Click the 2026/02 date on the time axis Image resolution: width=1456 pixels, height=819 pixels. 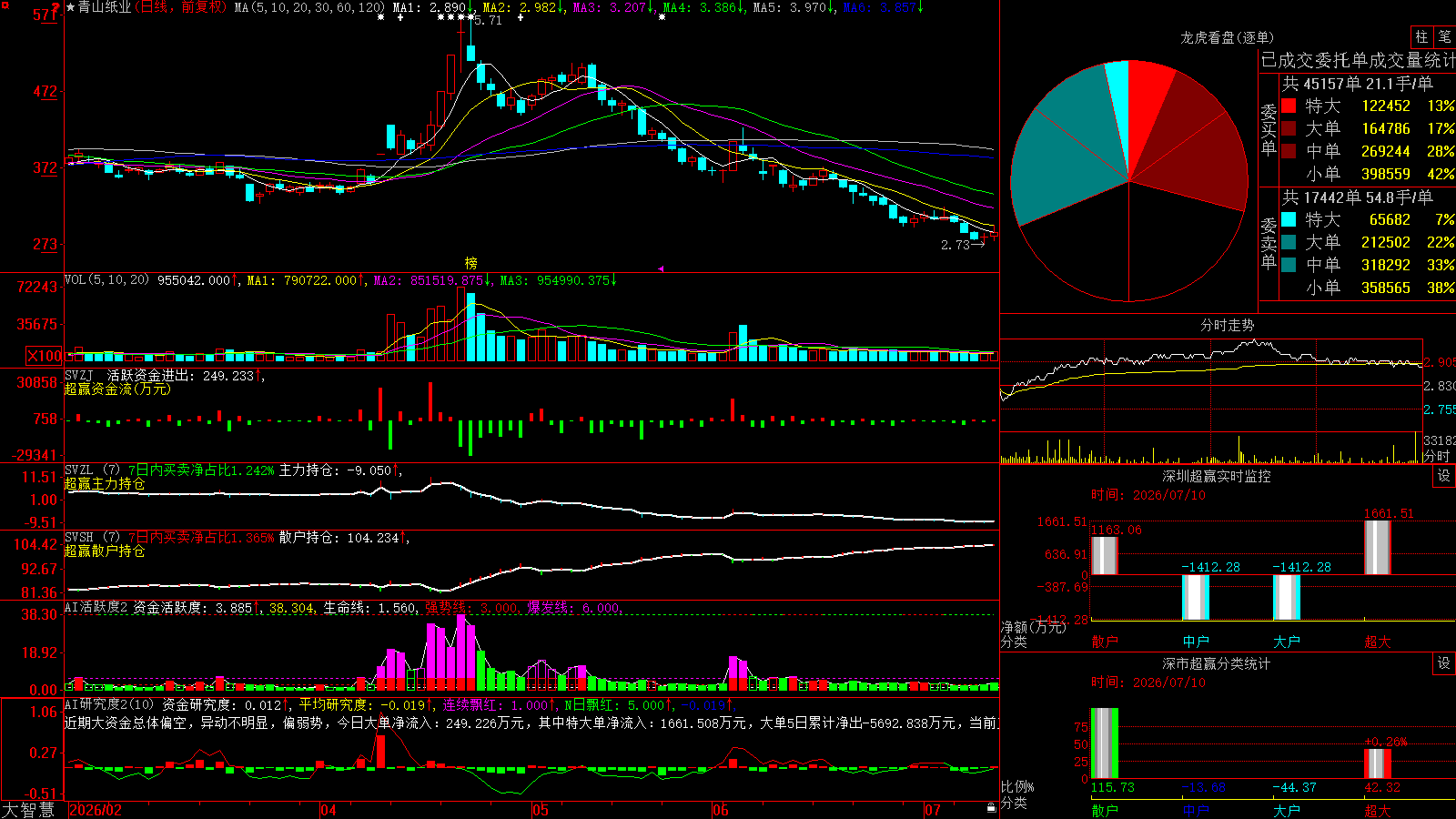[96, 810]
